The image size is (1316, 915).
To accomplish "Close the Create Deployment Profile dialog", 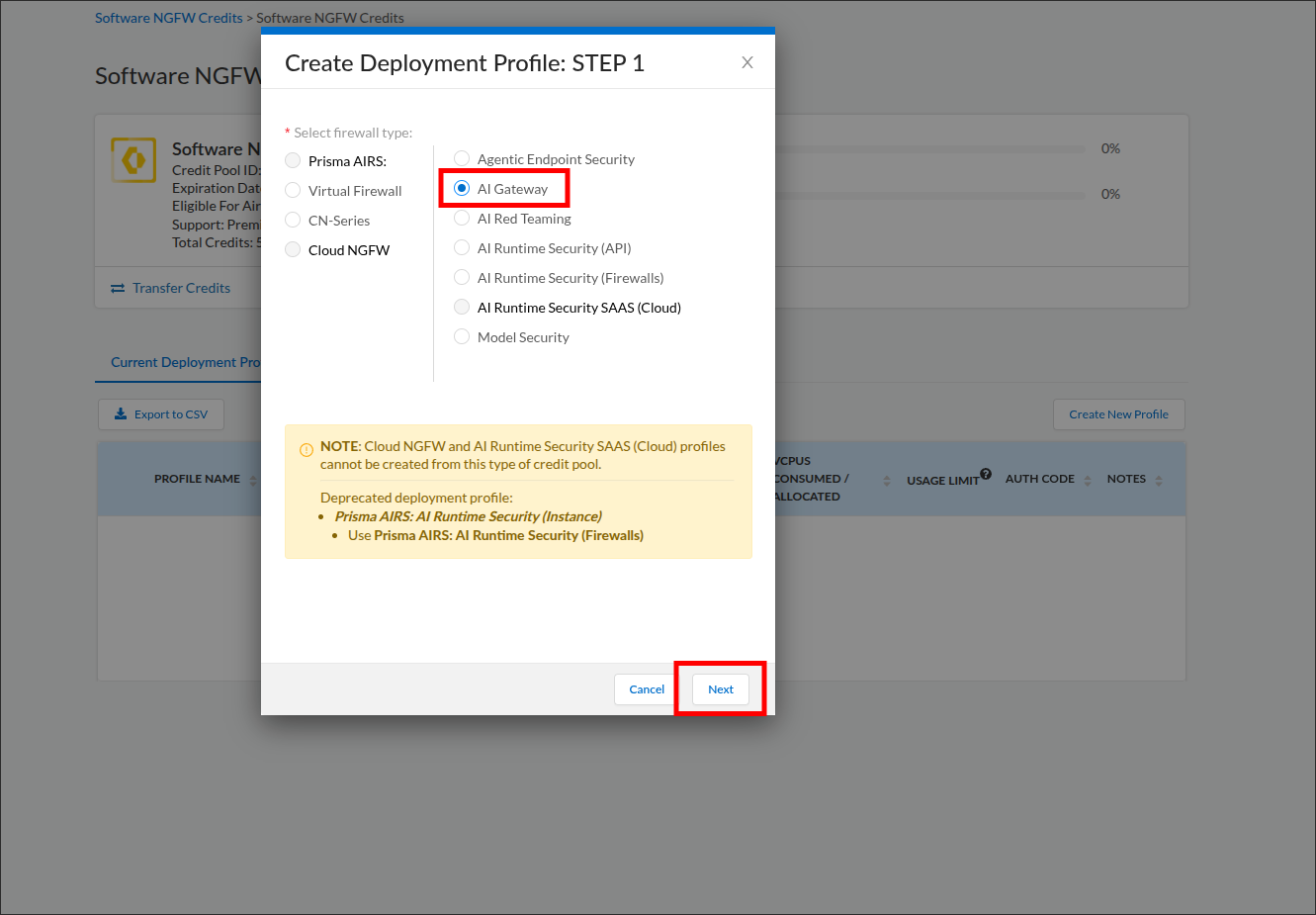I will [747, 62].
